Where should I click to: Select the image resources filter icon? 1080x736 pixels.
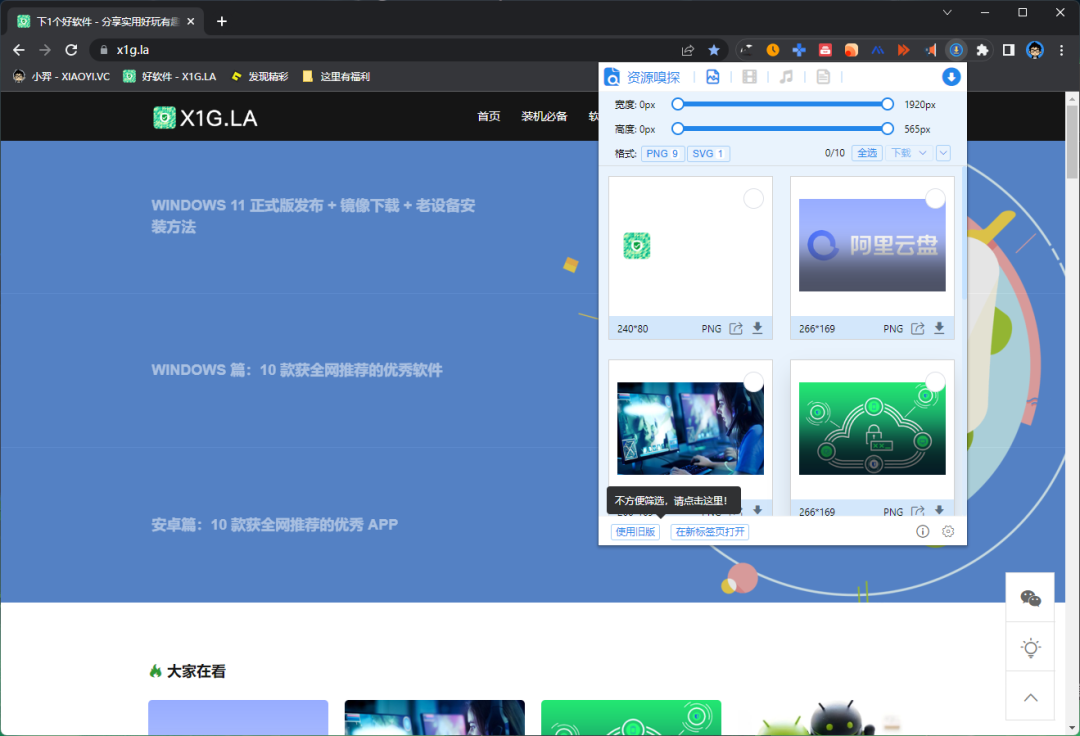tap(713, 76)
